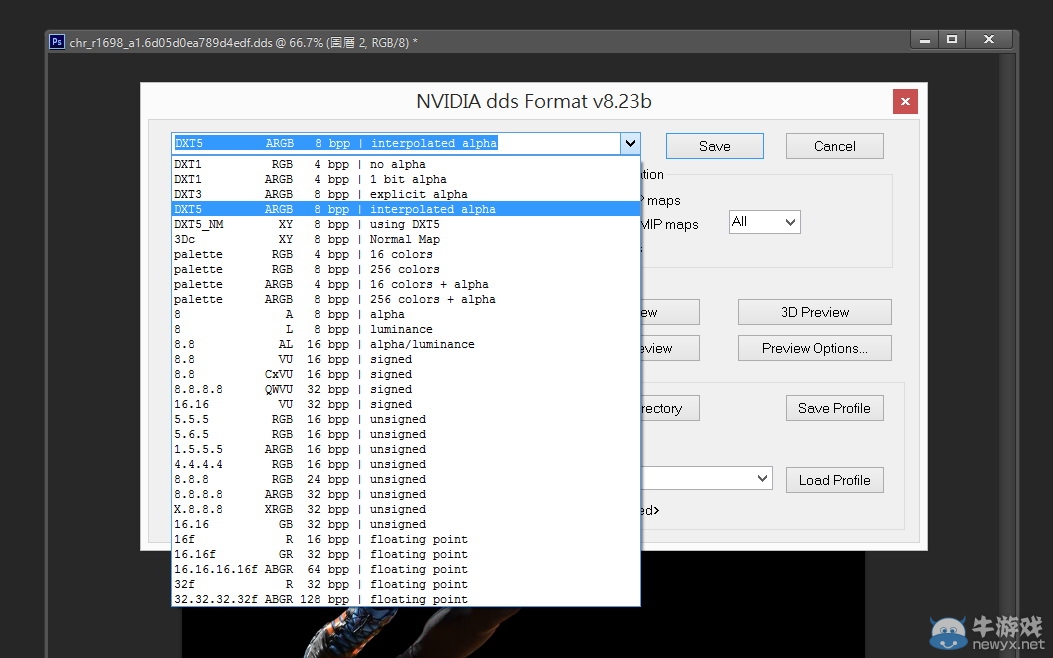Expand the profile dropdown beside Load Profile
1053x658 pixels.
(762, 478)
